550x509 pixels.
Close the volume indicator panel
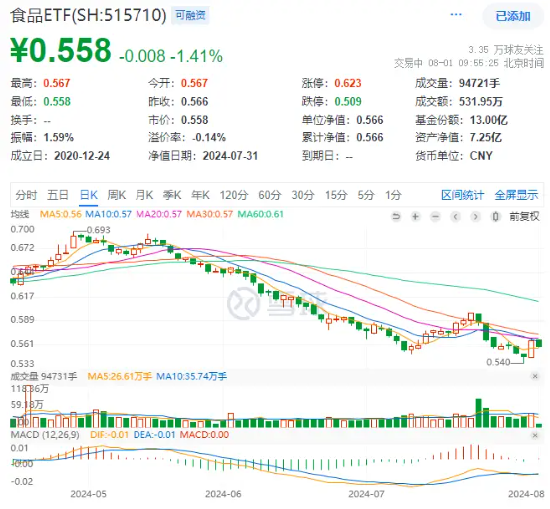tap(535, 376)
